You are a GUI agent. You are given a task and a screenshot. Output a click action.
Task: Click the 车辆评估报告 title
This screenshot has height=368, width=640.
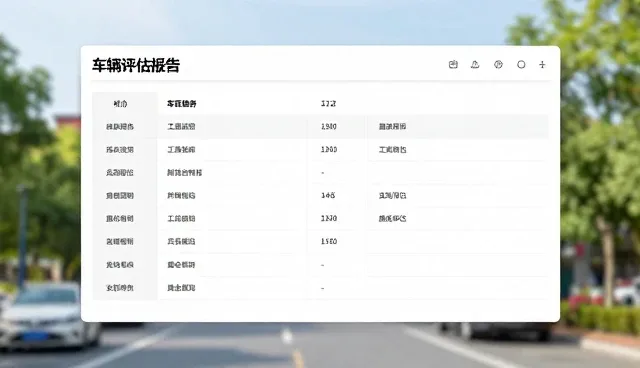[136, 65]
